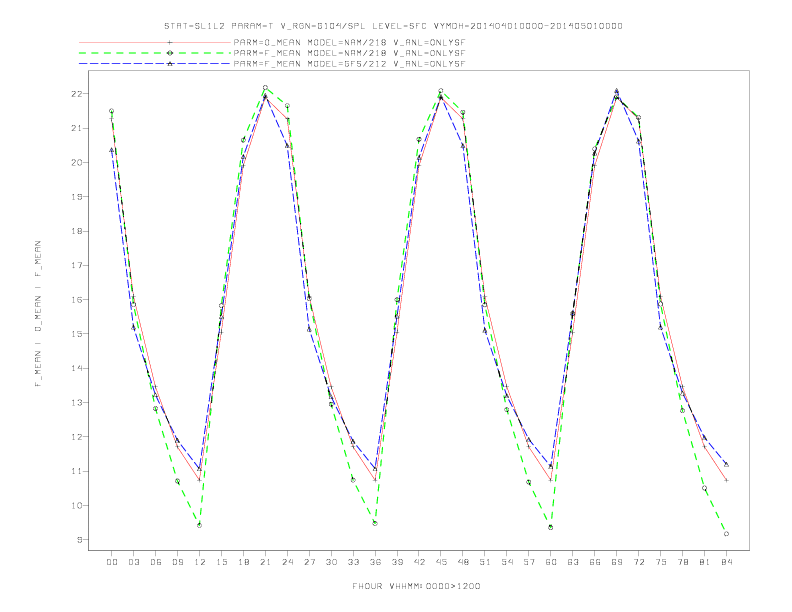792x612 pixels.
Task: Click the chart title starting STAT=SL1L2
Action: pos(393,26)
